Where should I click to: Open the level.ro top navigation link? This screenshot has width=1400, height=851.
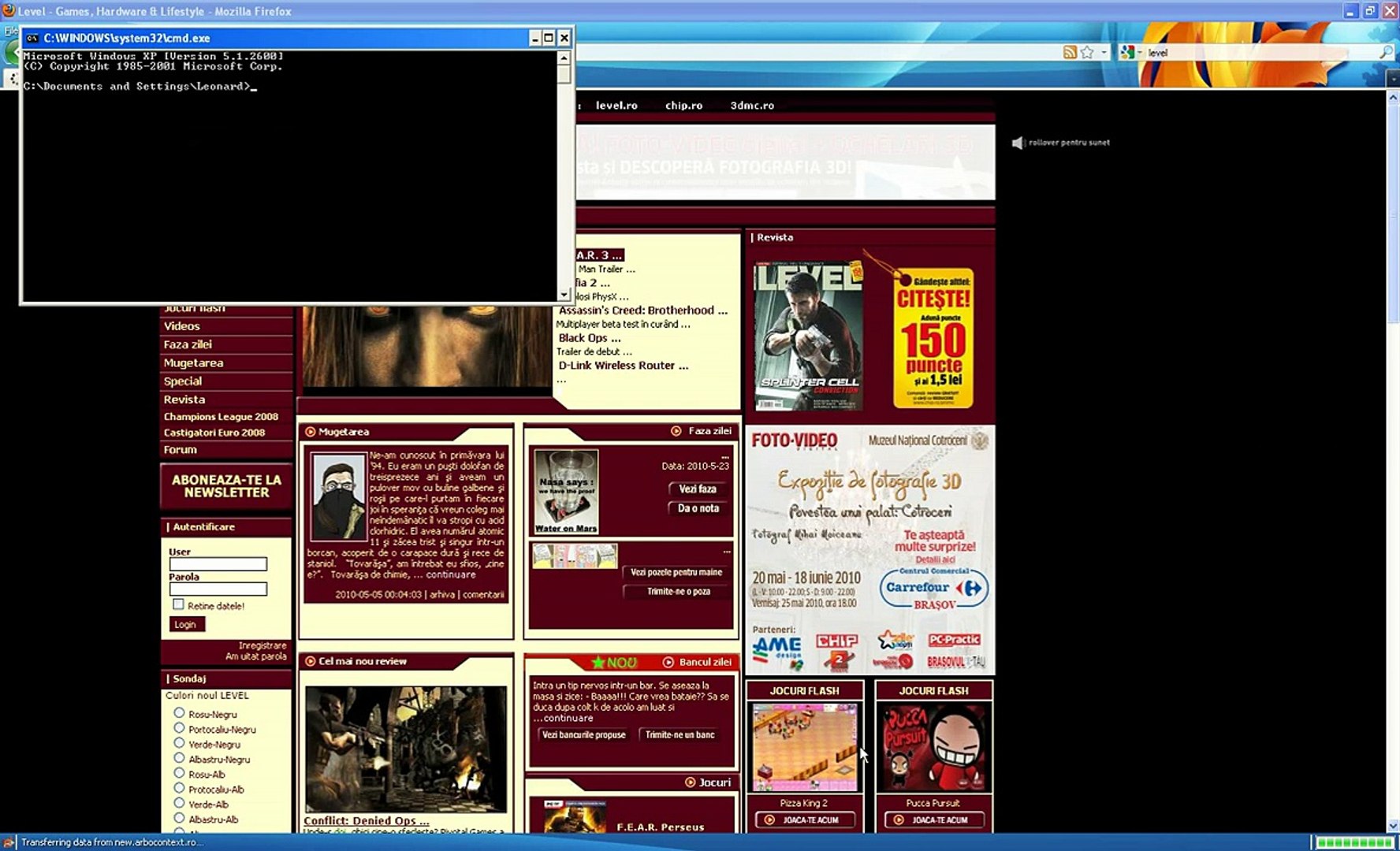pos(616,106)
